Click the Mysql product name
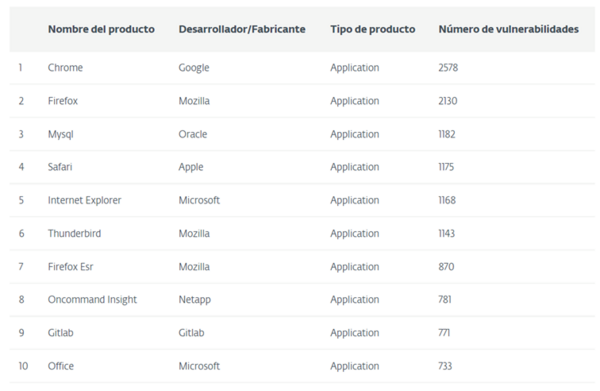The image size is (600, 391). click(x=60, y=135)
